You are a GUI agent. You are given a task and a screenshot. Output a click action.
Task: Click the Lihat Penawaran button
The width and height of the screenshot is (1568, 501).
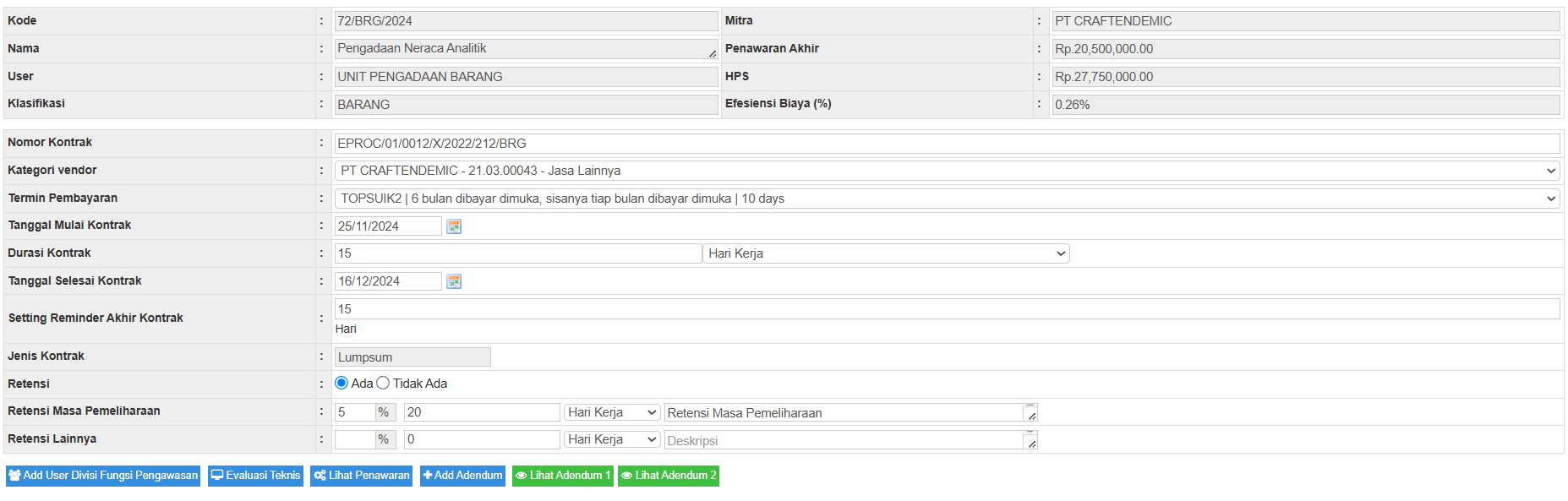click(x=361, y=476)
